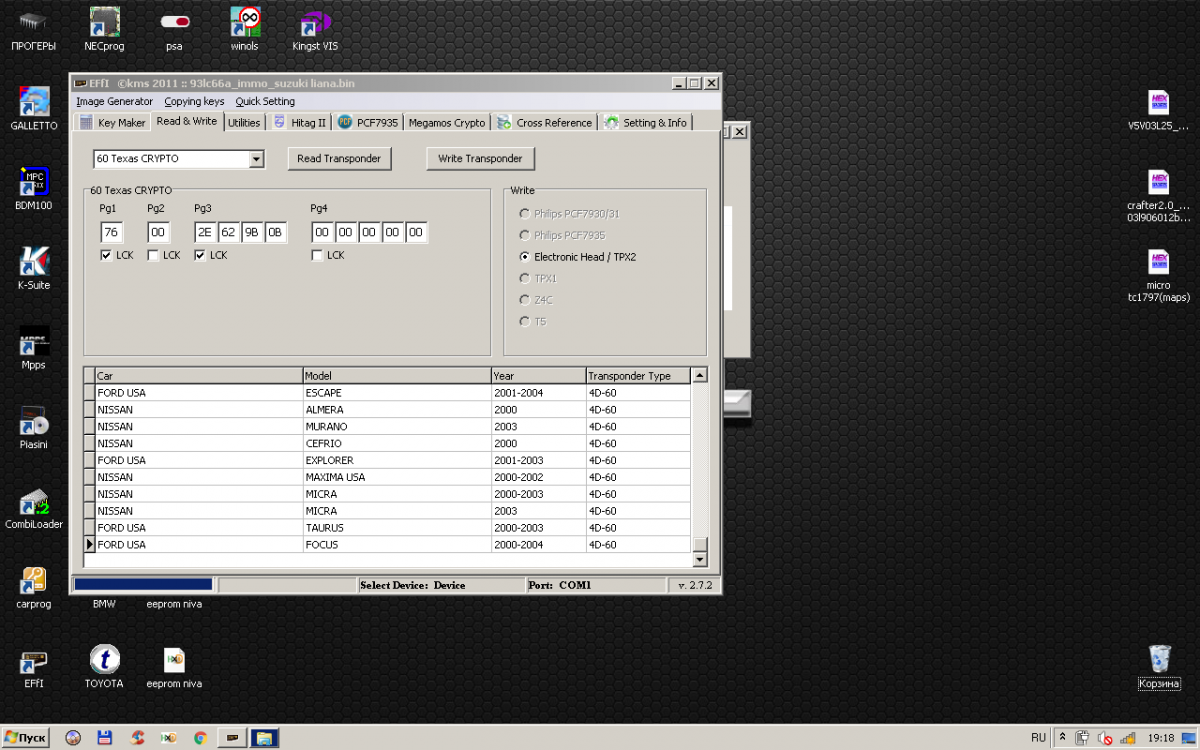Open the Image Generator menu

pos(114,101)
